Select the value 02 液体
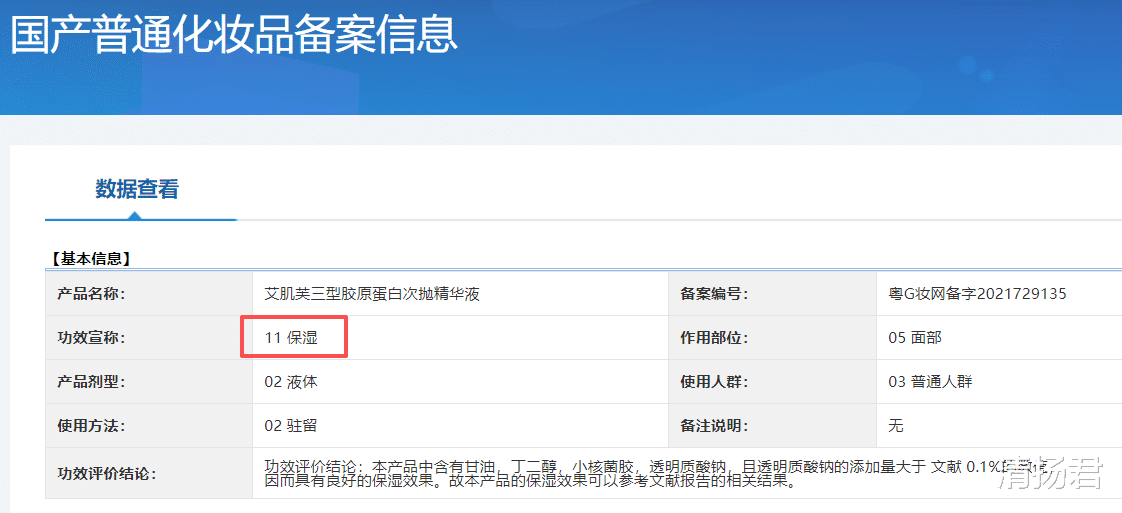Image resolution: width=1122 pixels, height=513 pixels. pos(291,382)
